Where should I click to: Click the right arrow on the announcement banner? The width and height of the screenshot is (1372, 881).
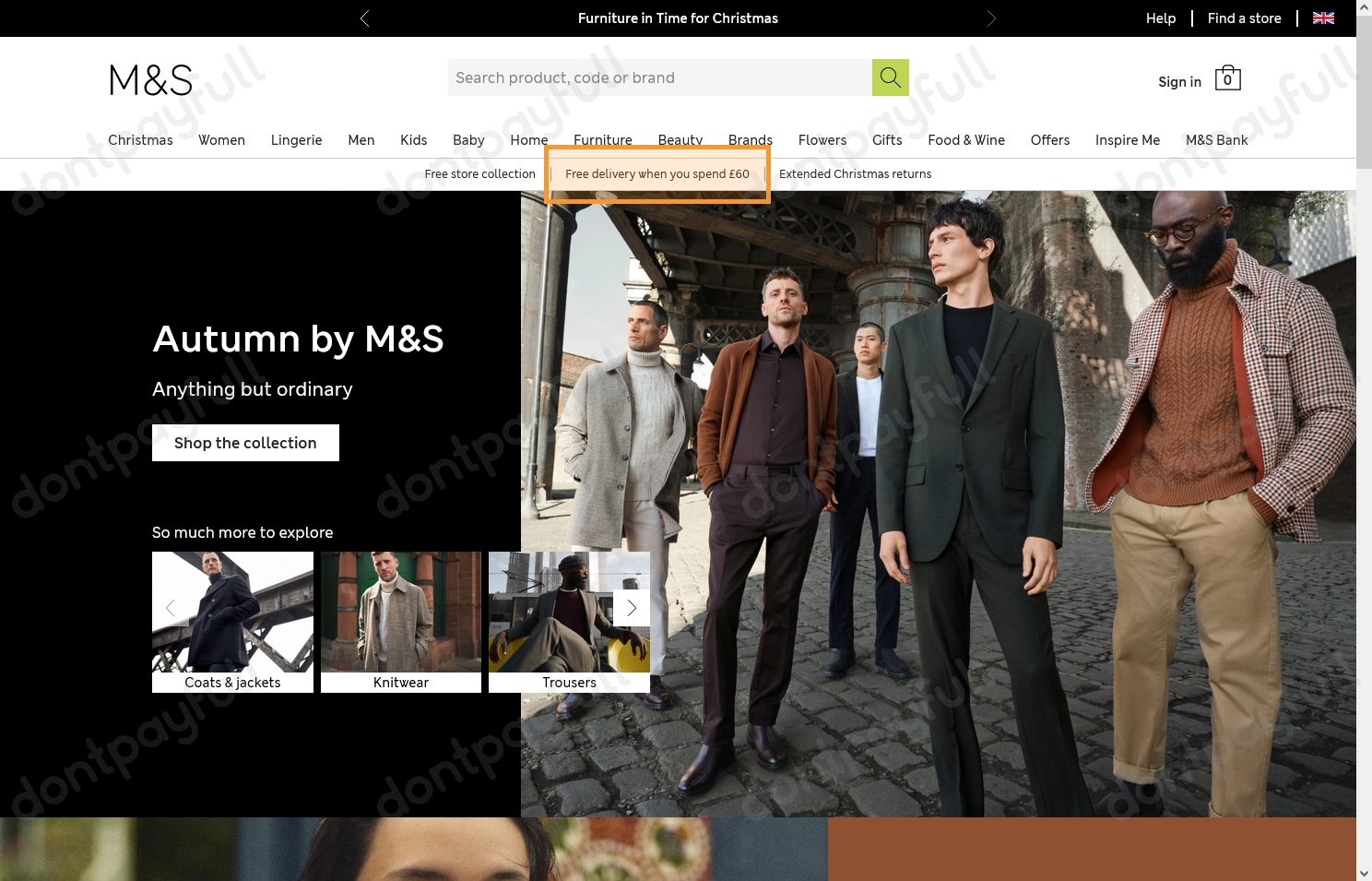[x=991, y=18]
